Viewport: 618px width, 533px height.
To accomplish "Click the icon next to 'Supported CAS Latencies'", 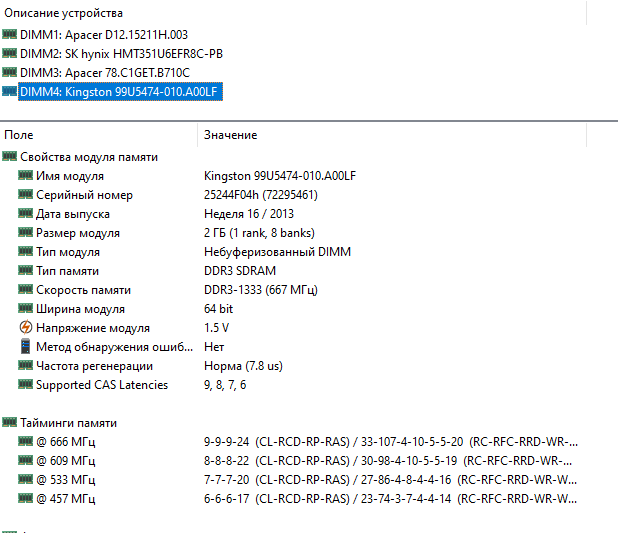I will pyautogui.click(x=26, y=384).
